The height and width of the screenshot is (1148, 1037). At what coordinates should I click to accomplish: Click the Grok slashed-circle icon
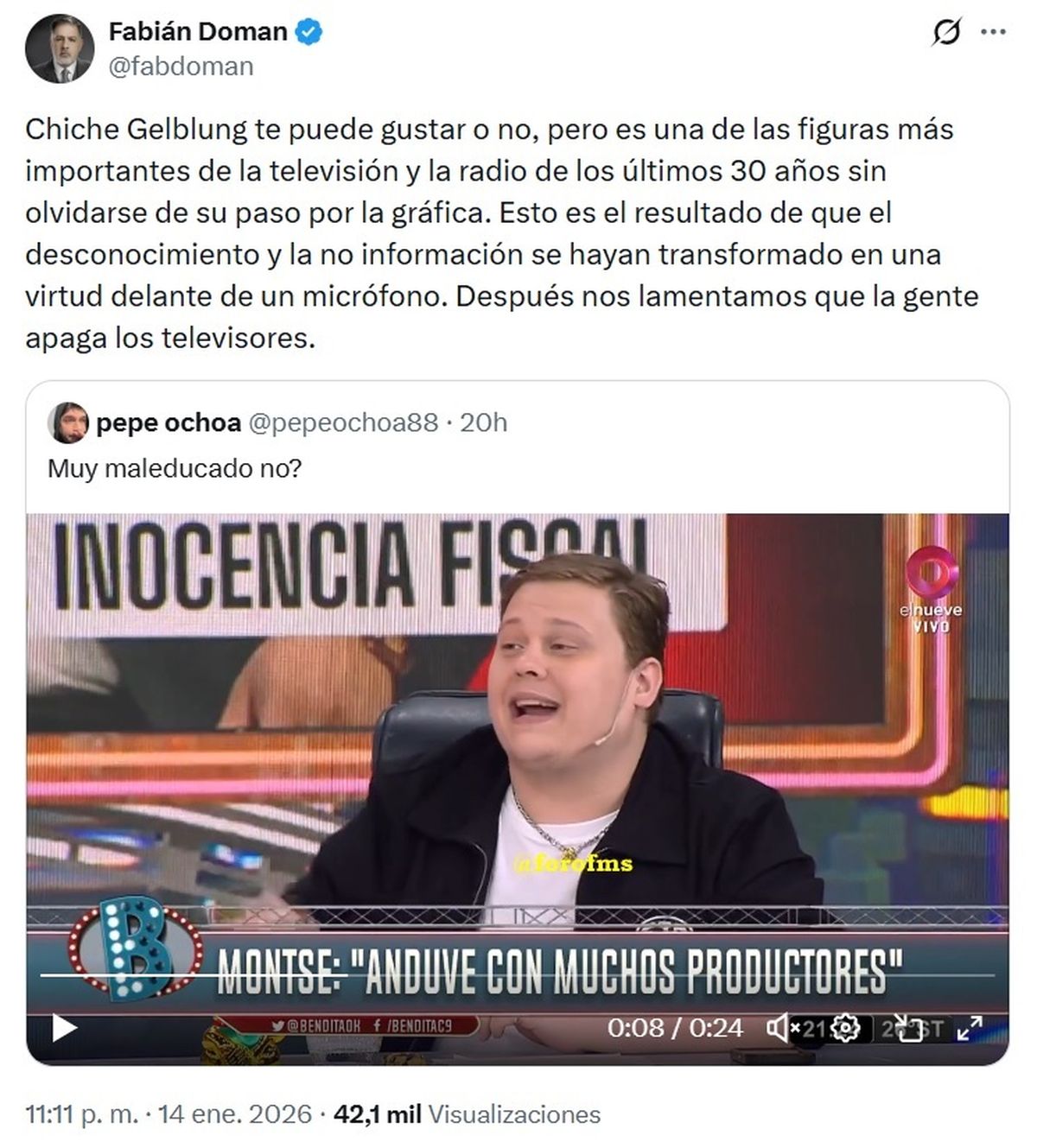(x=946, y=33)
